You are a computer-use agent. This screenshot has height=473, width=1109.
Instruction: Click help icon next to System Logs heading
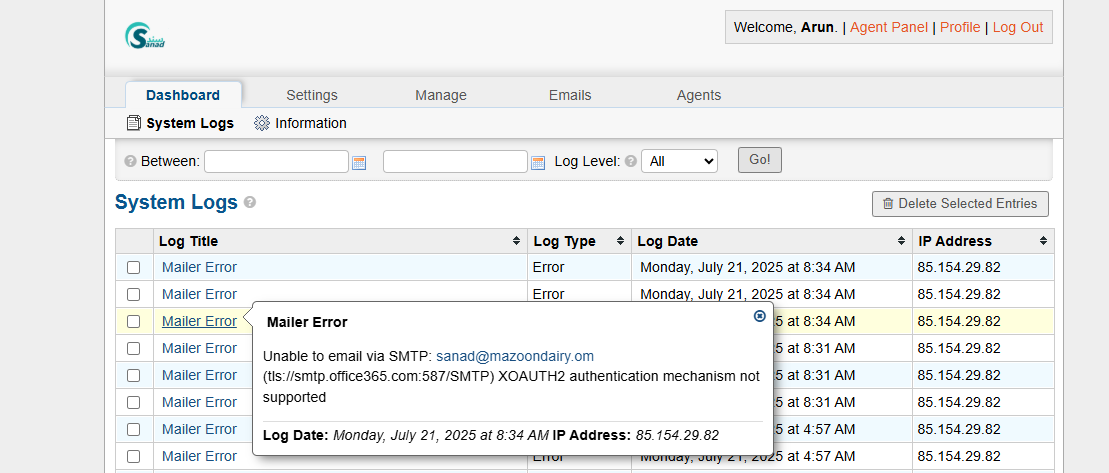coord(250,202)
